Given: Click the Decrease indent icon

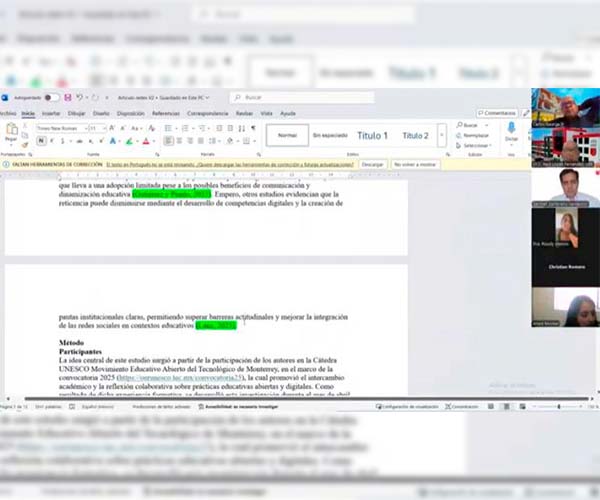Looking at the screenshot, I should coord(219,129).
